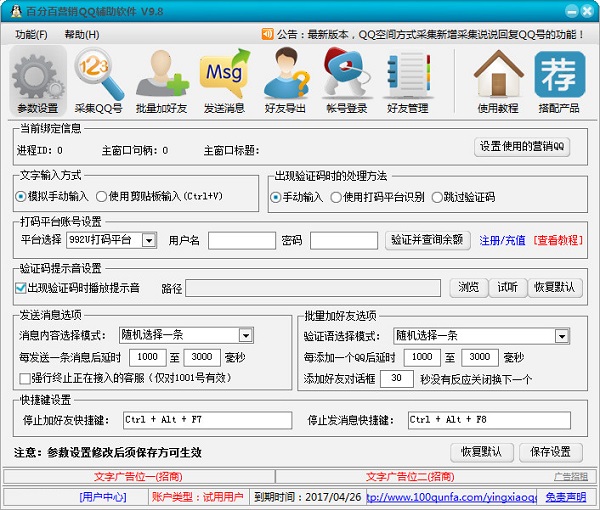Click the announcement speaker icon

coord(267,34)
